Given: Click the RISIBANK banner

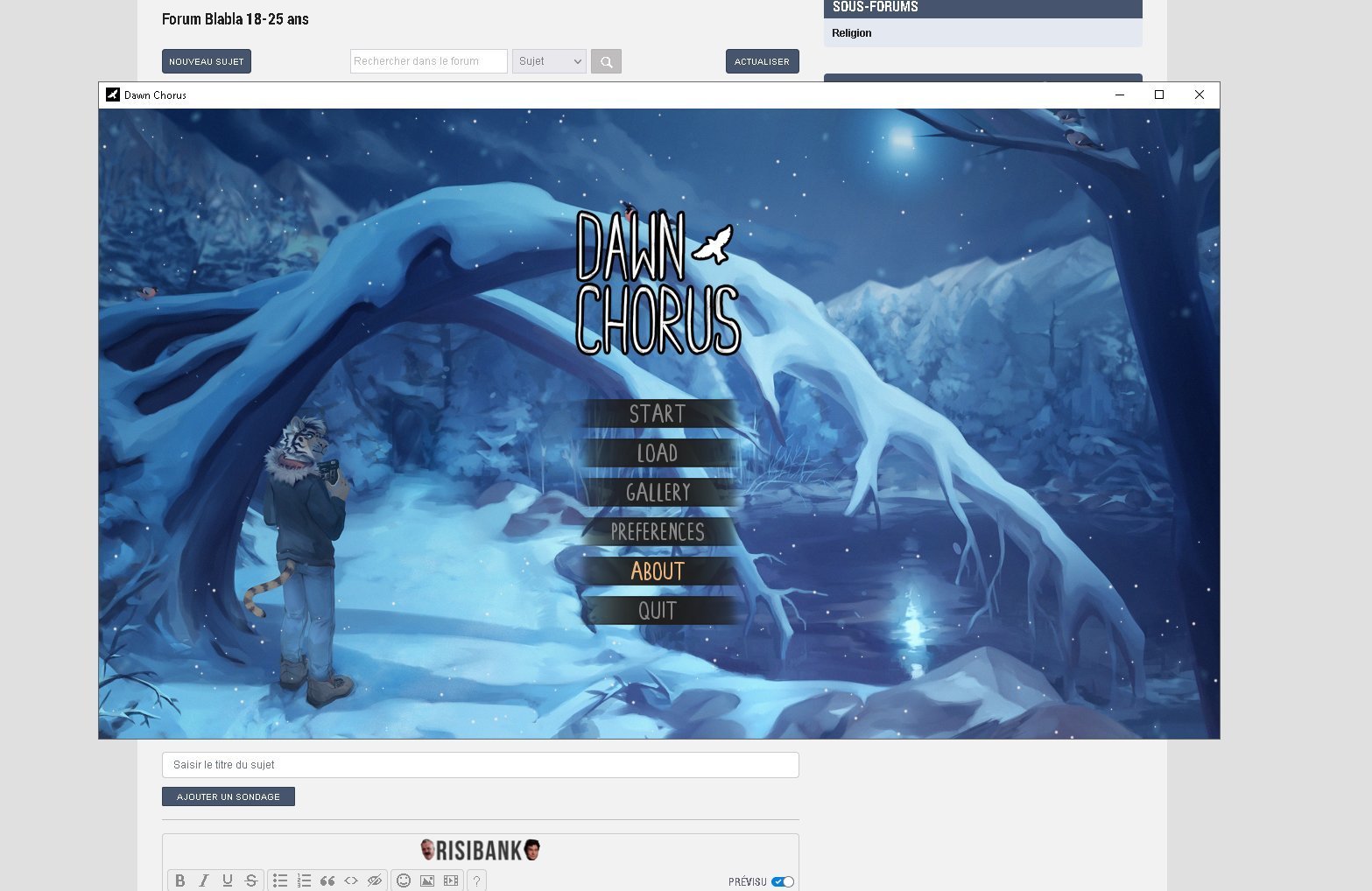Looking at the screenshot, I should (481, 850).
